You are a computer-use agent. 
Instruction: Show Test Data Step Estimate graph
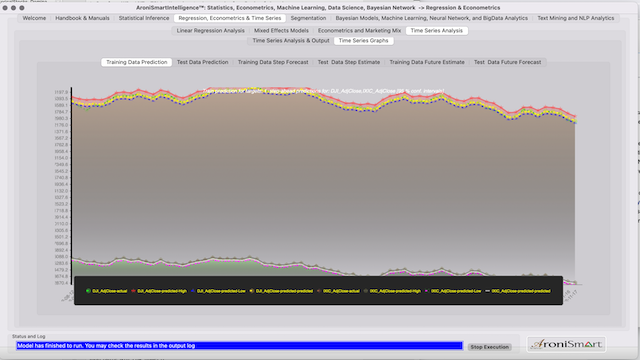point(349,62)
